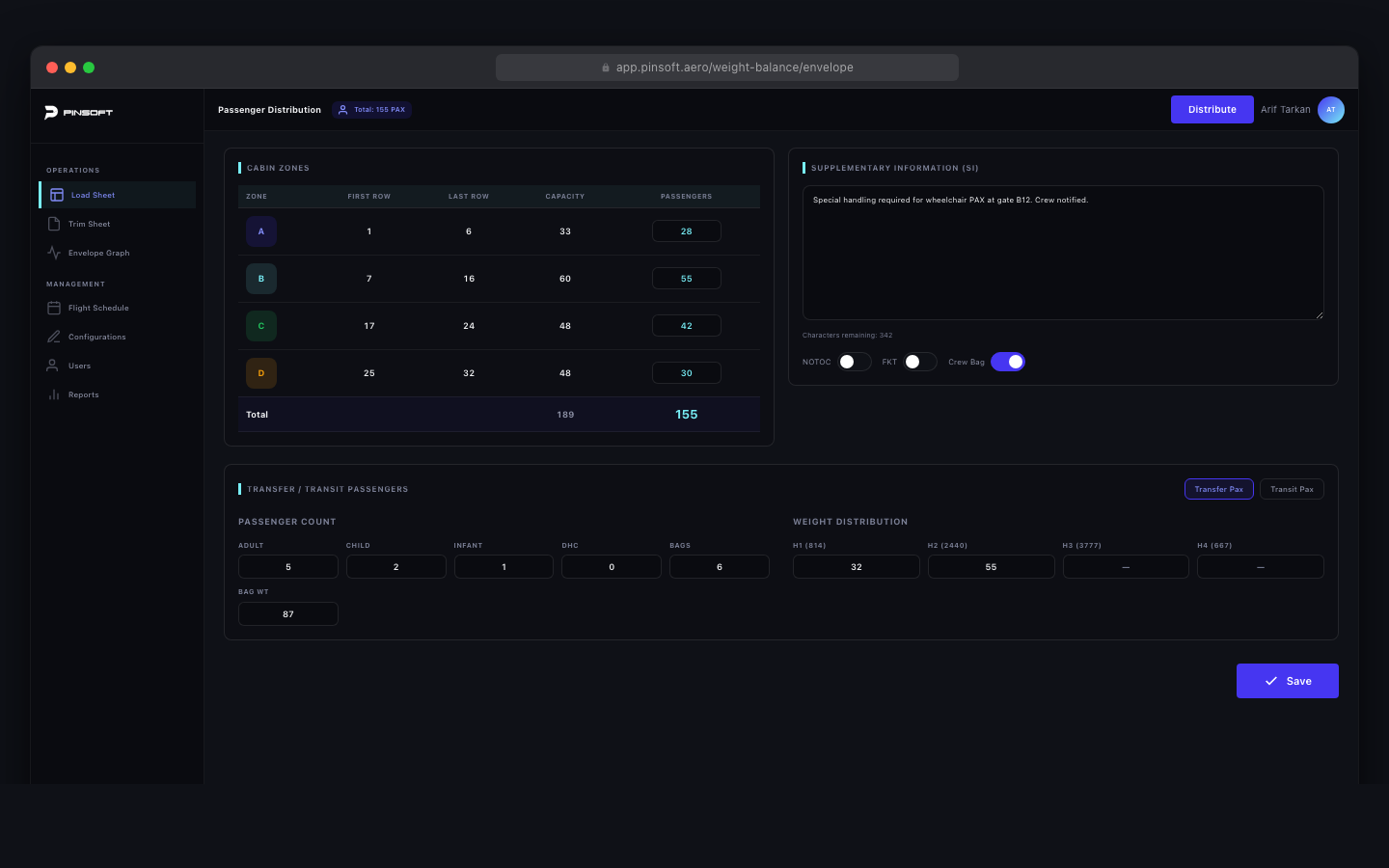
Task: Open the Configurations section
Action: coord(95,336)
